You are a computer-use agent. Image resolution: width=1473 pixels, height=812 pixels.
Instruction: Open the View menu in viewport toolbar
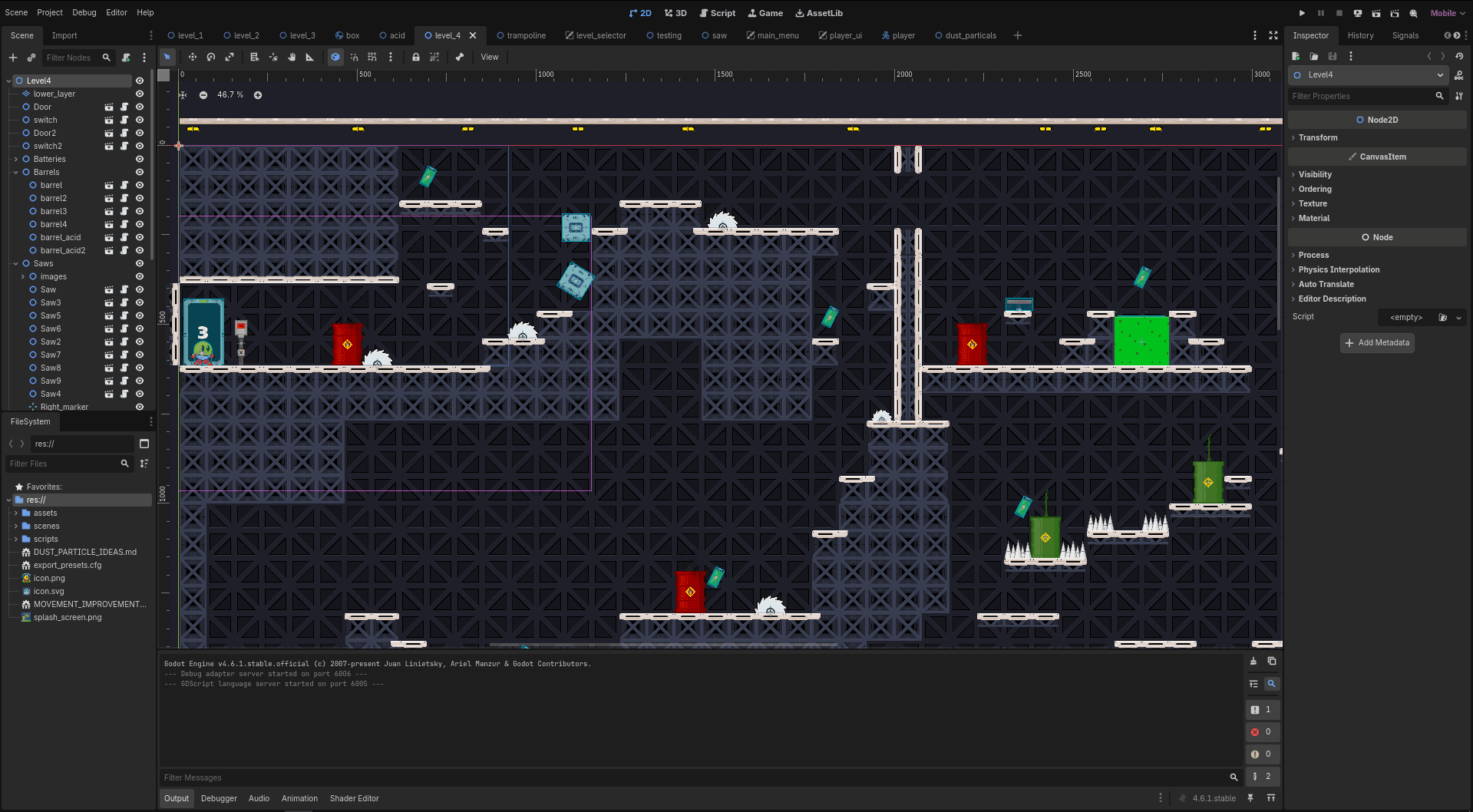coord(490,57)
